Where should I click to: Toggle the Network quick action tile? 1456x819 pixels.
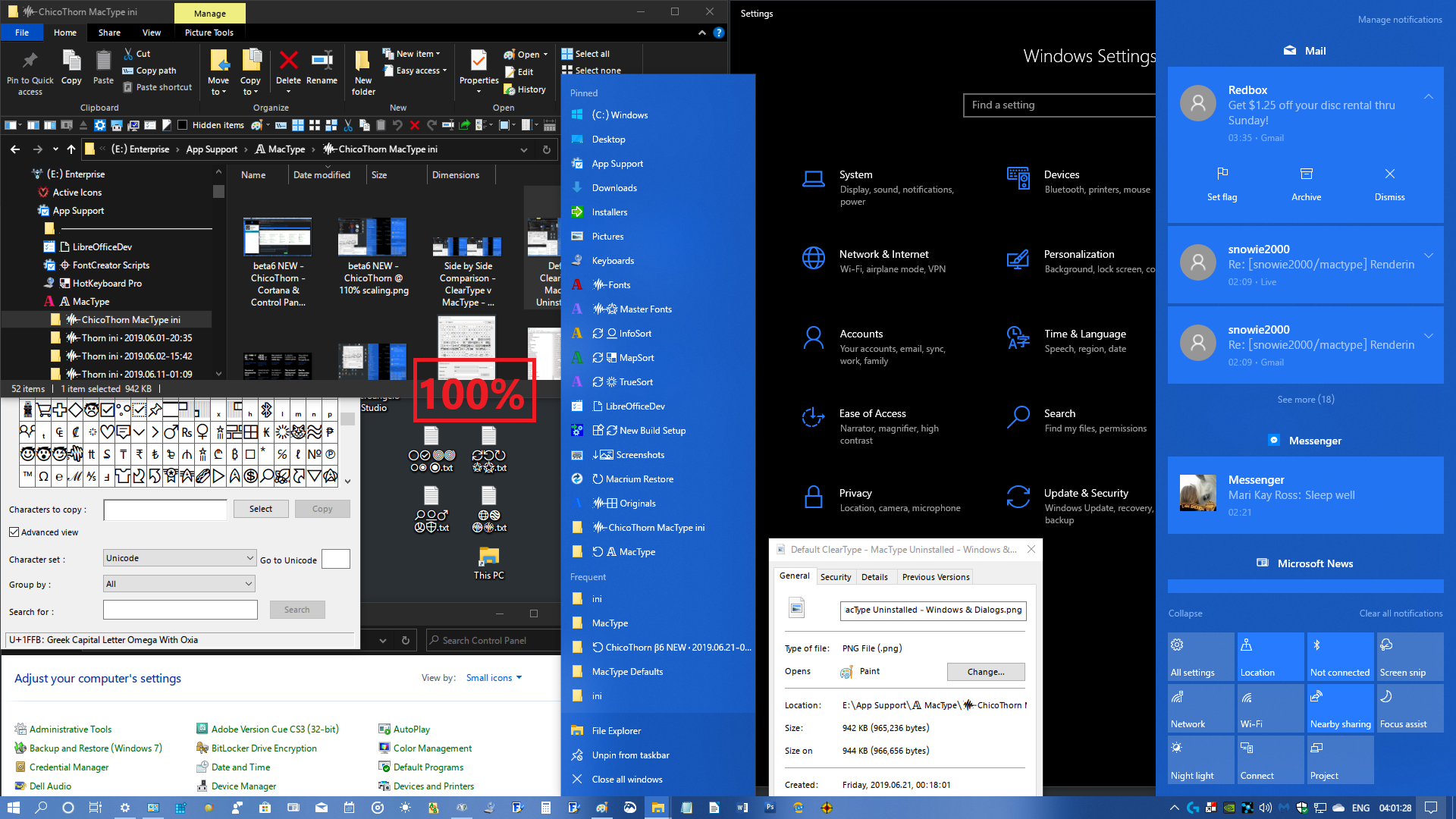[x=1200, y=708]
